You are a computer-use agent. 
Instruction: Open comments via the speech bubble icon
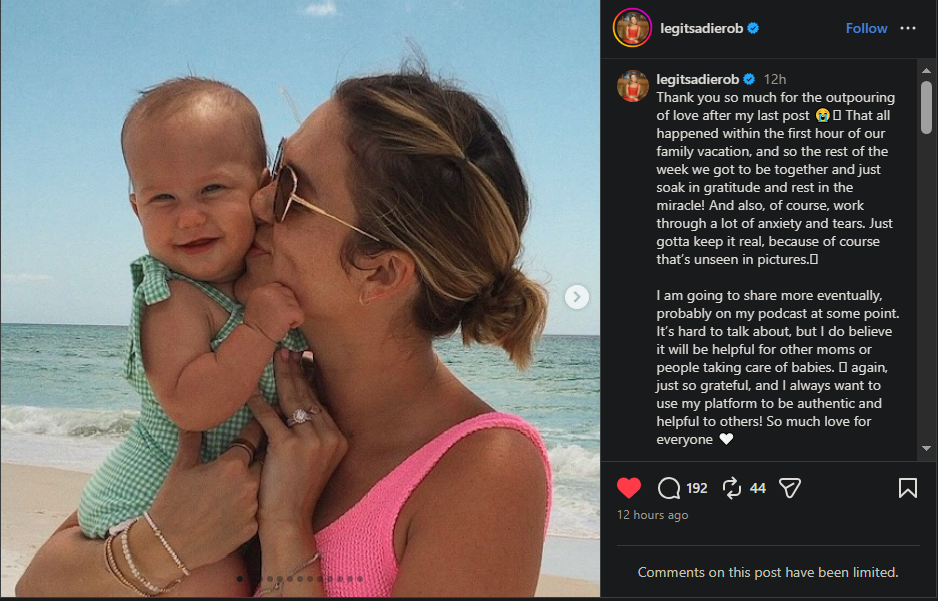click(x=669, y=488)
